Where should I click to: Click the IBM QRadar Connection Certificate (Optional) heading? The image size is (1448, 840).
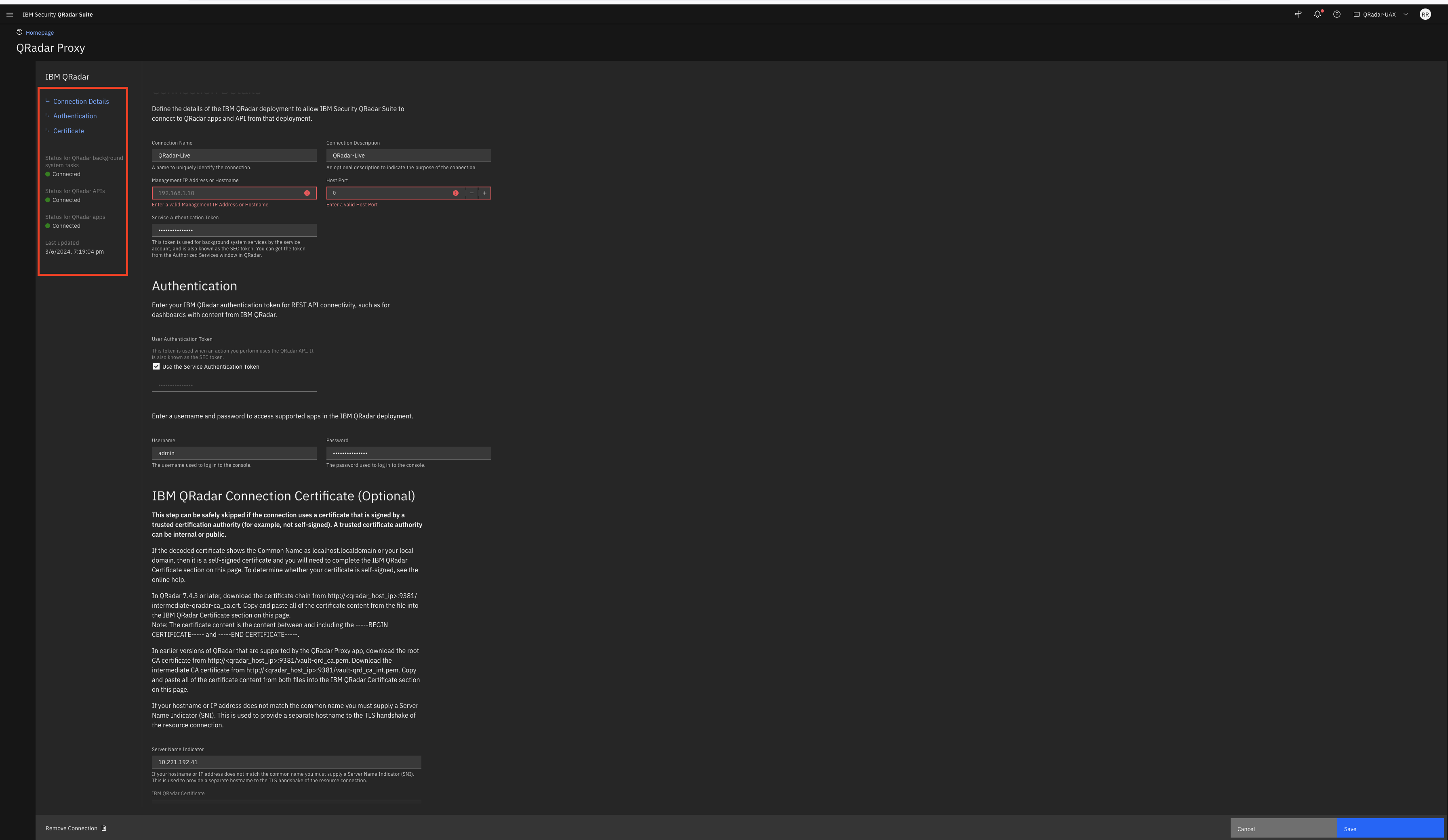coord(283,496)
